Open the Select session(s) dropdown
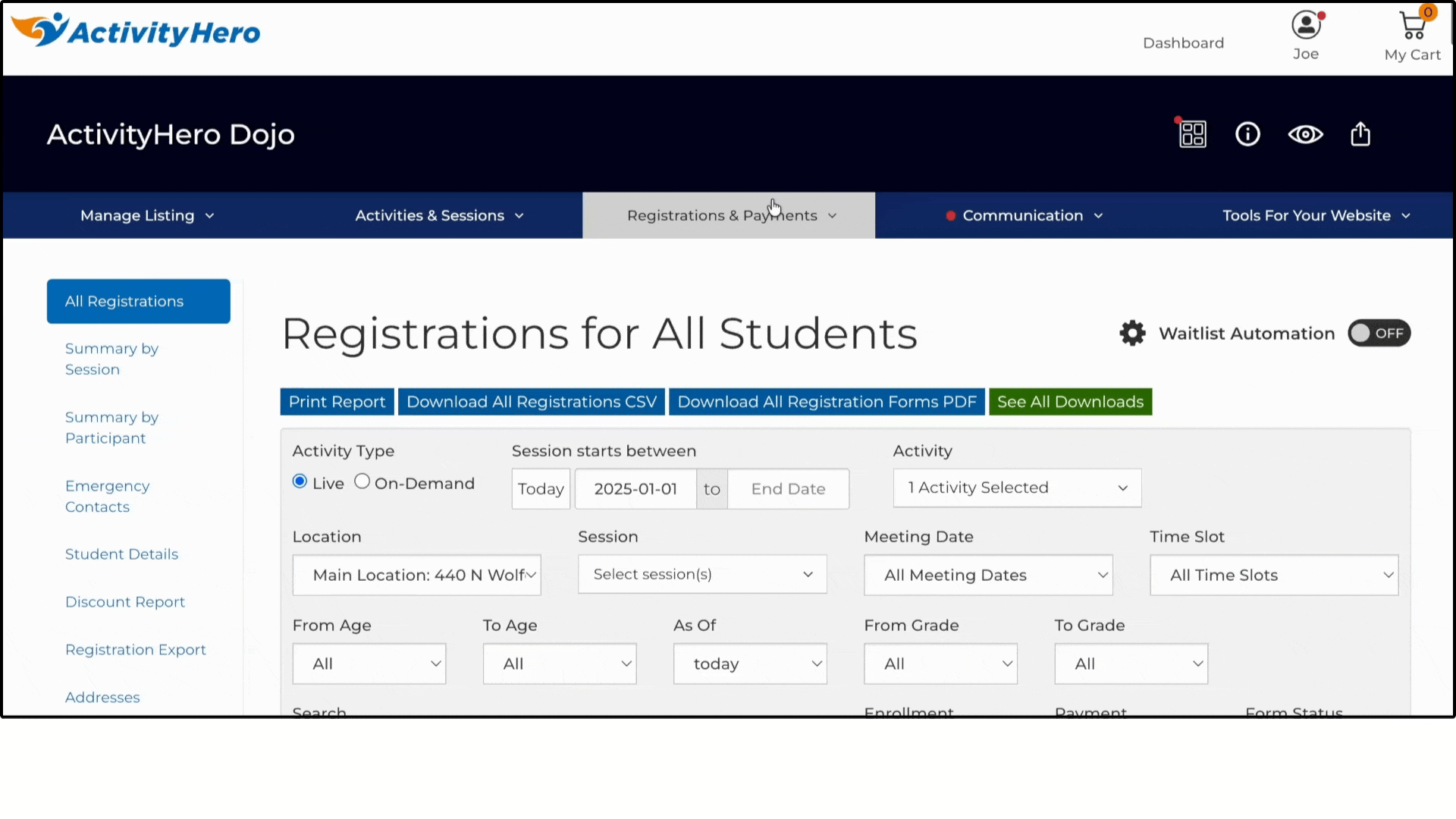Image resolution: width=1456 pixels, height=819 pixels. [702, 574]
